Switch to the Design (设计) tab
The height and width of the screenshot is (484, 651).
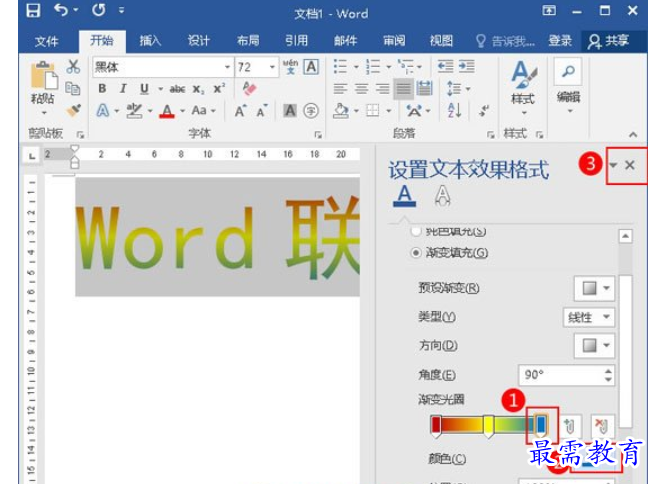[x=198, y=41]
